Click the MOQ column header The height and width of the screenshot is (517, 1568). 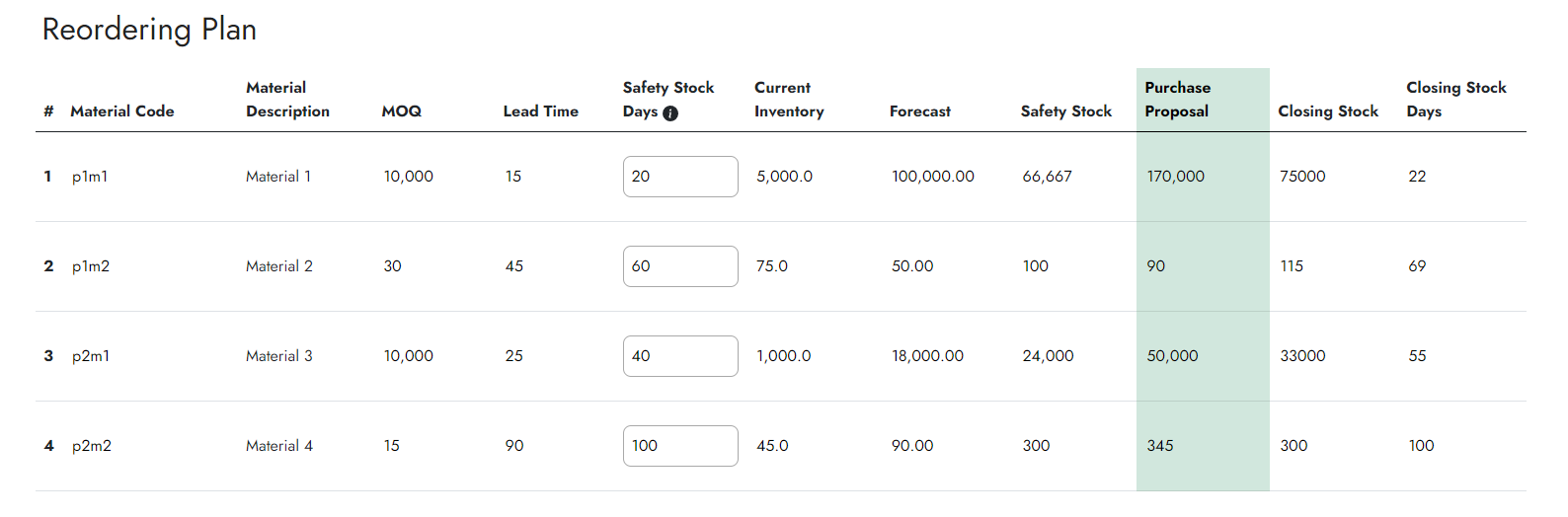point(402,111)
